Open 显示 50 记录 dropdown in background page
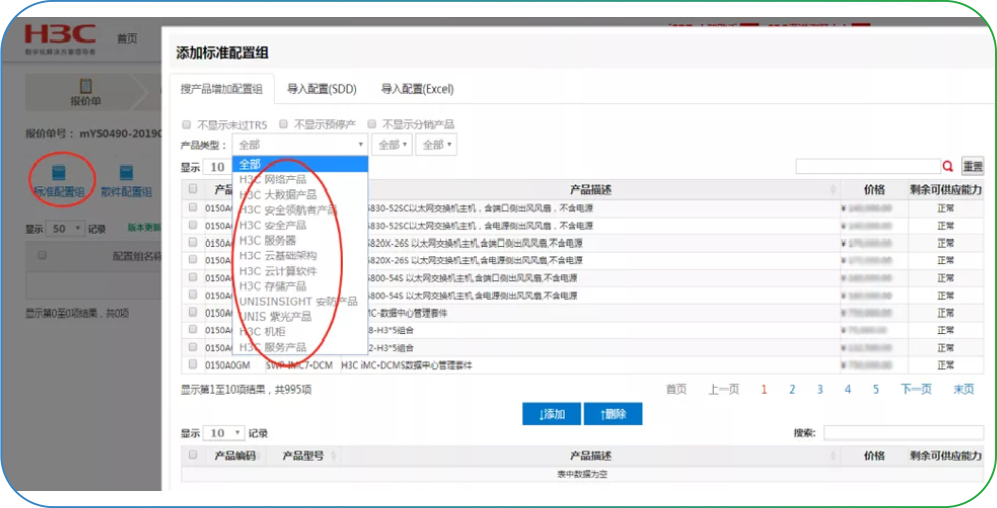The image size is (997, 508). click(66, 228)
